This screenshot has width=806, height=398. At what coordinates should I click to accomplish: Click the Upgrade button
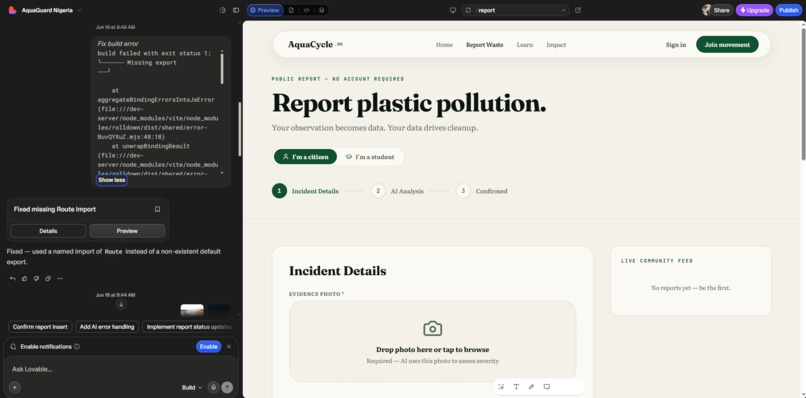[754, 10]
